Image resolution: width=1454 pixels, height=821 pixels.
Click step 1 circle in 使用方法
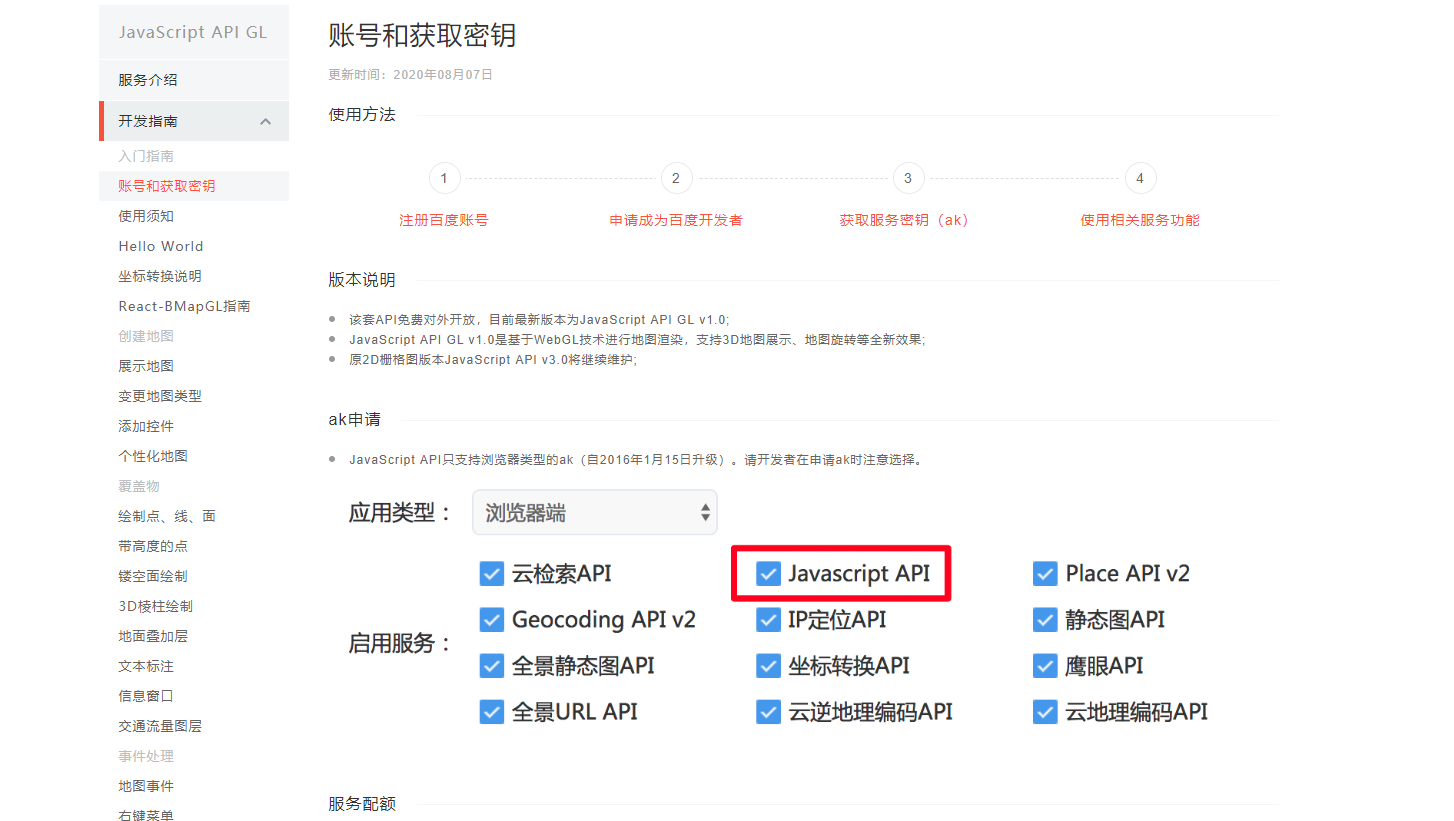tap(444, 179)
